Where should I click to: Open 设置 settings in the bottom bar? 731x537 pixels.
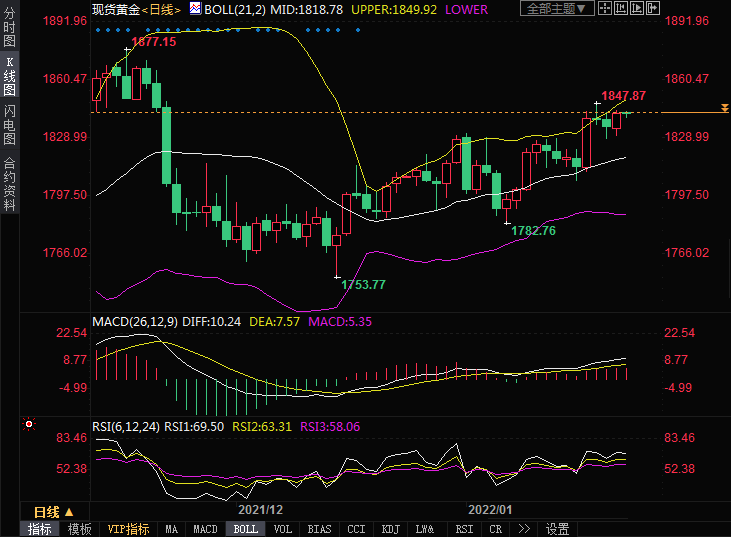point(558,529)
